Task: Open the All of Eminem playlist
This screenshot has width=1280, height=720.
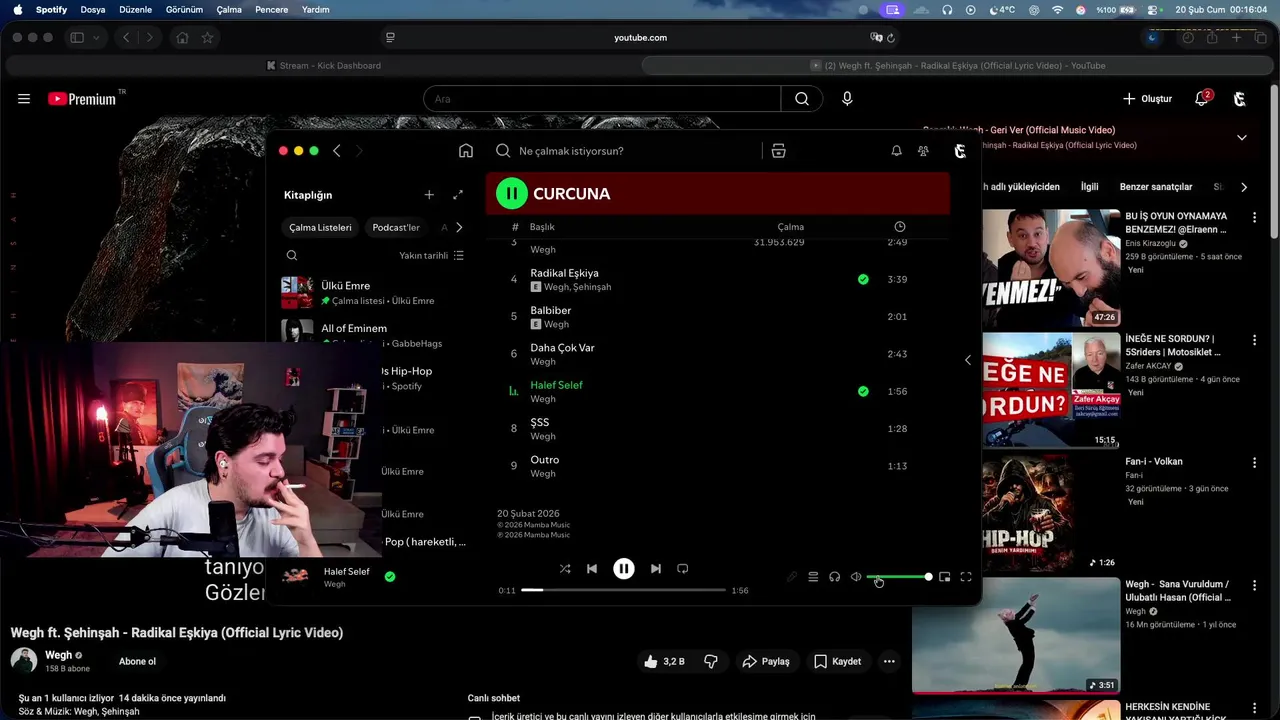Action: pyautogui.click(x=373, y=334)
